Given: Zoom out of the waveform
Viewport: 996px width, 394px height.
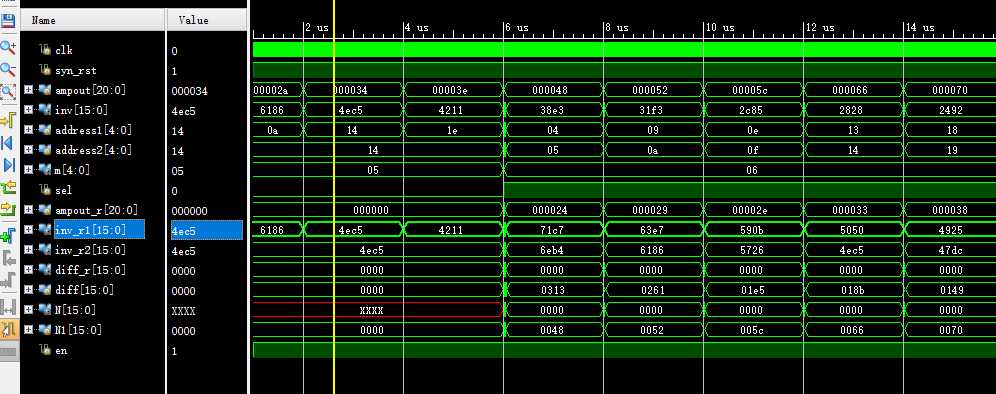Looking at the screenshot, I should [x=8, y=69].
